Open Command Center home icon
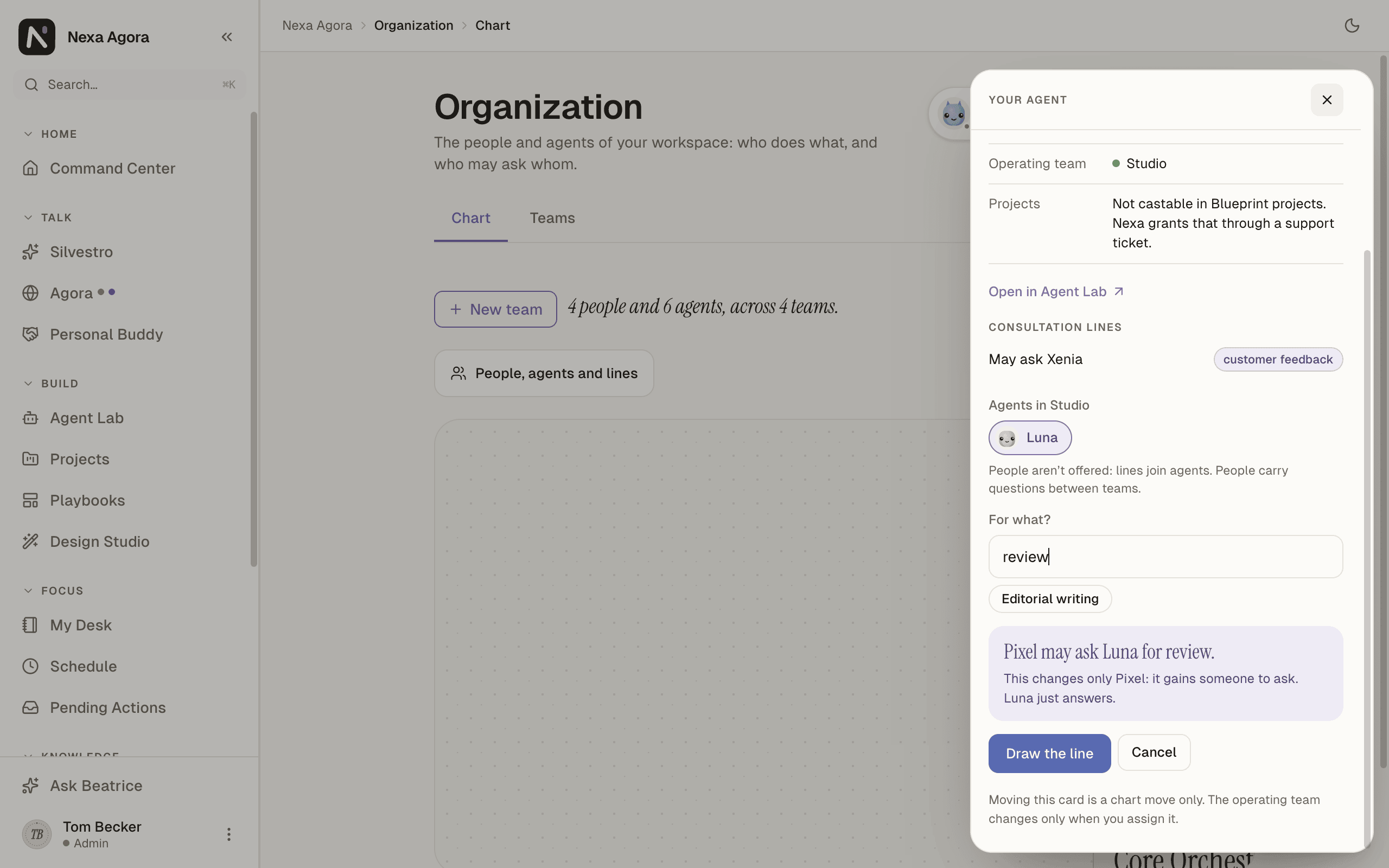Image resolution: width=1389 pixels, height=868 pixels. (x=30, y=168)
